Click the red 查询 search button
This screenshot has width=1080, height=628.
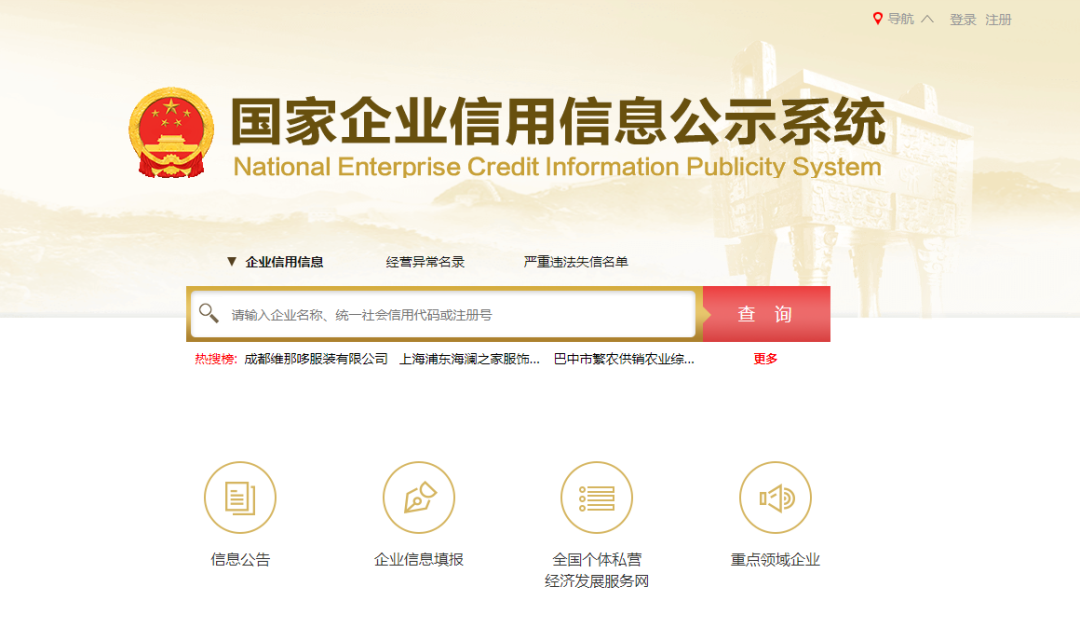(x=766, y=314)
